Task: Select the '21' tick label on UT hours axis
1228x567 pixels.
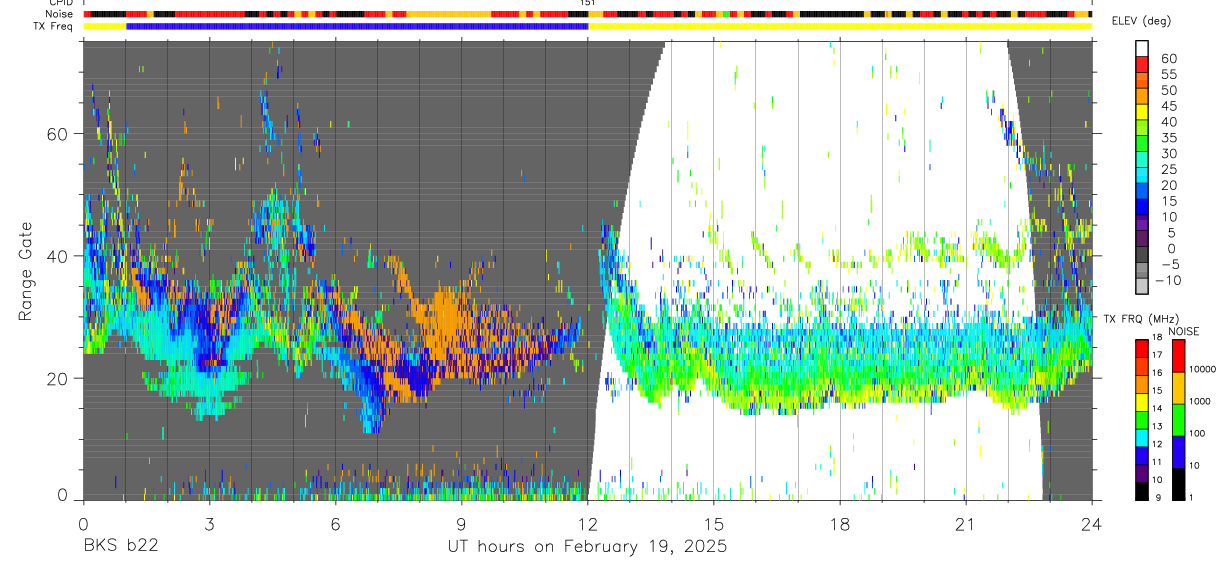Action: pyautogui.click(x=966, y=525)
